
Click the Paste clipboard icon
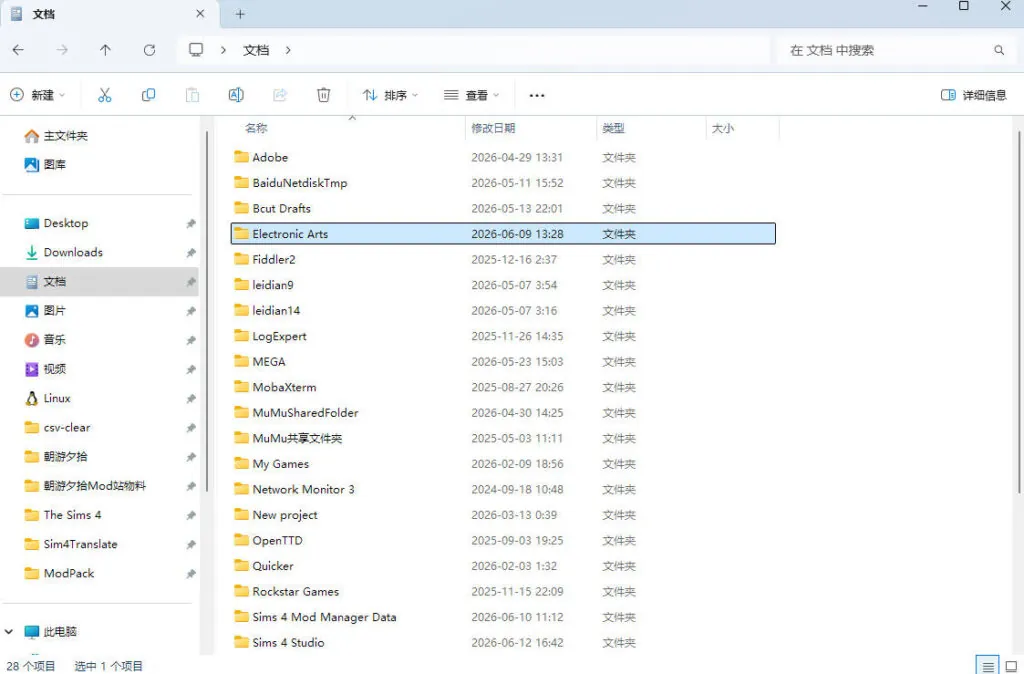pyautogui.click(x=192, y=95)
